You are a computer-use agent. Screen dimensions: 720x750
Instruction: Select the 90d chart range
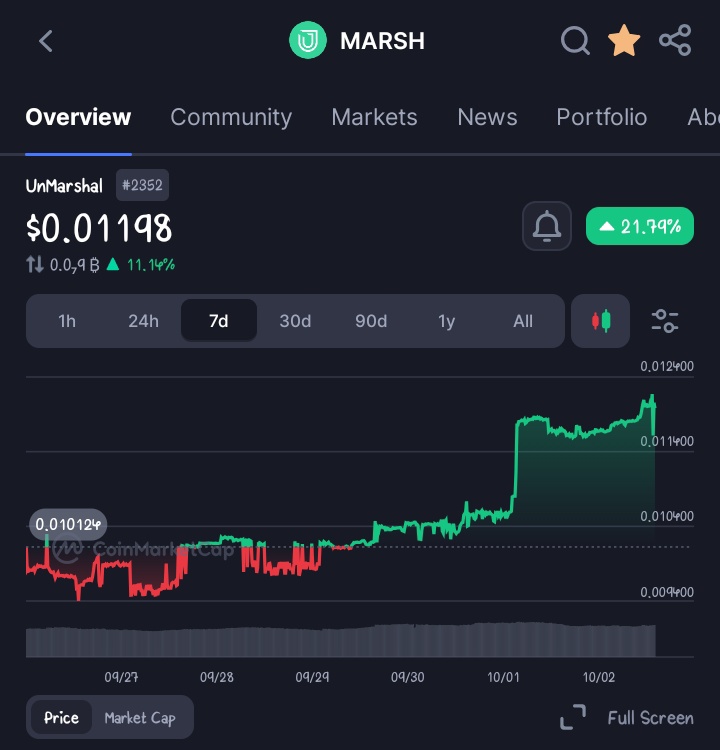tap(371, 321)
